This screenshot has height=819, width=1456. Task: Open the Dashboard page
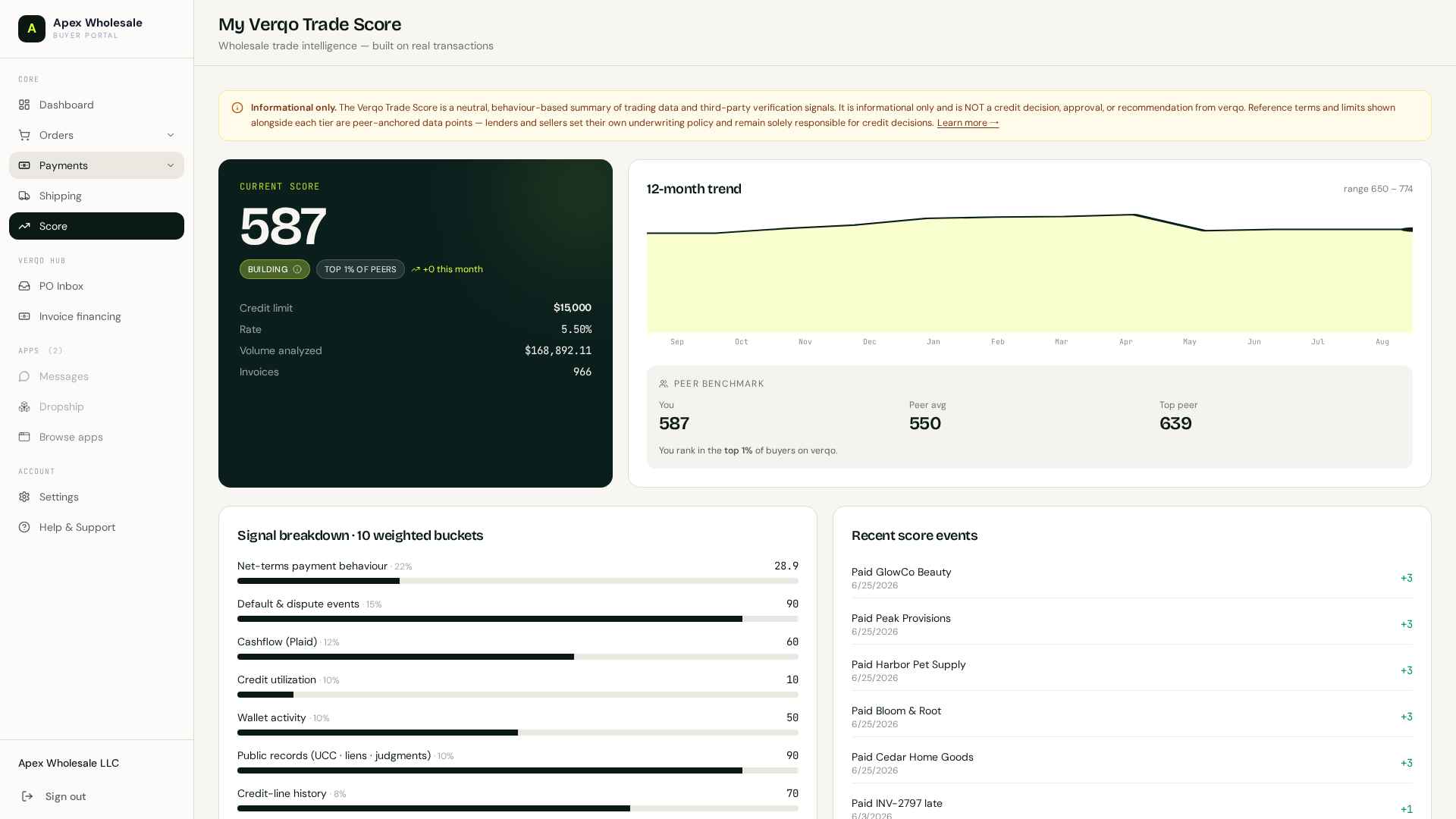coord(96,105)
